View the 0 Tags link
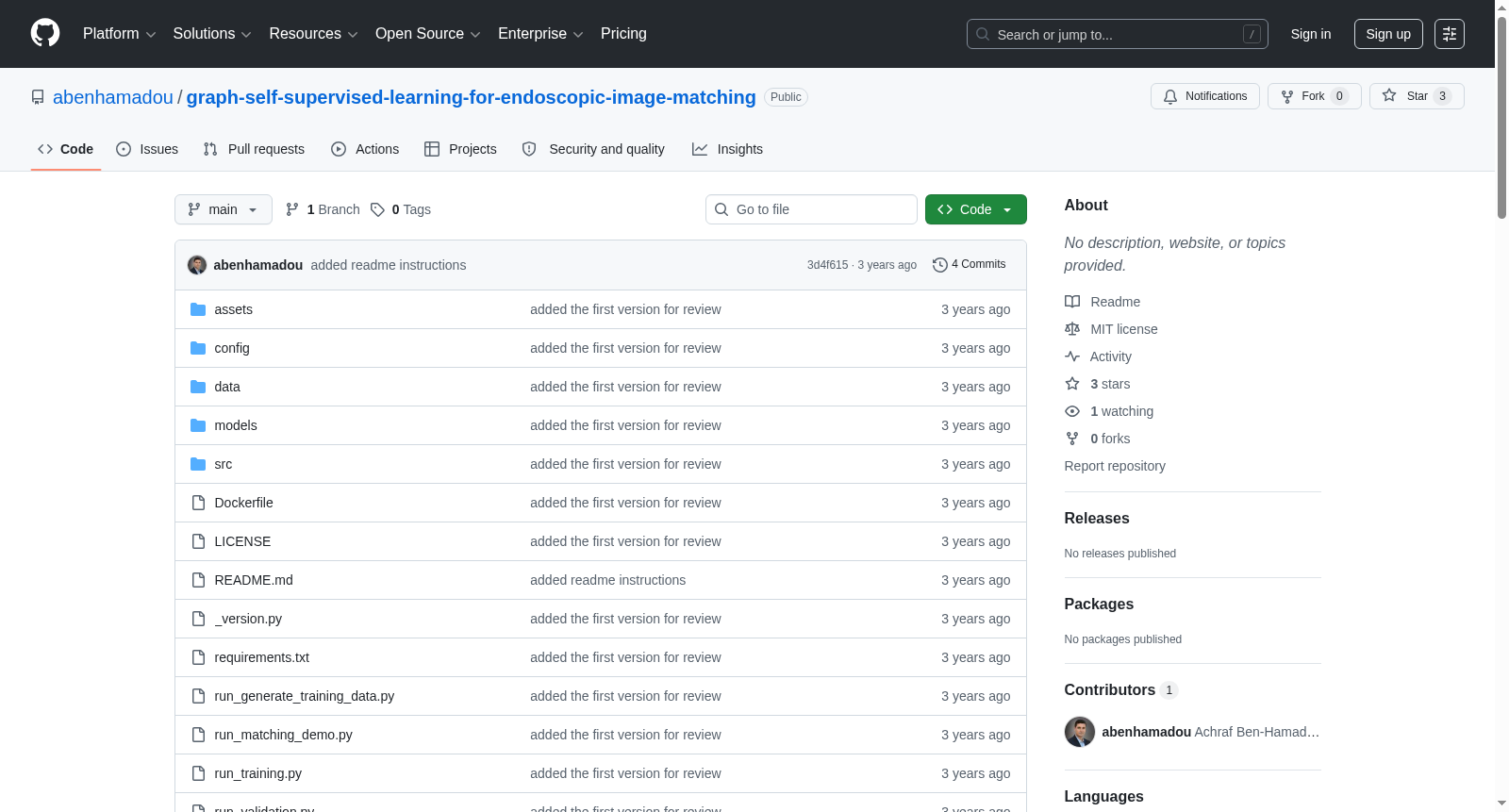This screenshot has height=812, width=1509. [401, 209]
